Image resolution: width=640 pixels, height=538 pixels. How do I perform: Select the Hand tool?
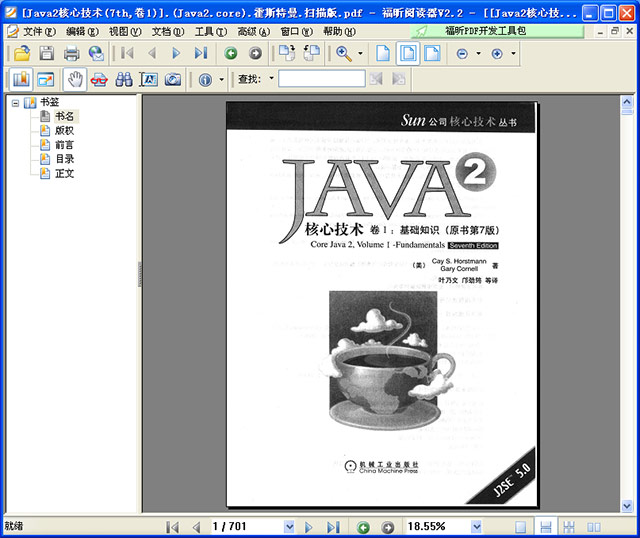(75, 79)
